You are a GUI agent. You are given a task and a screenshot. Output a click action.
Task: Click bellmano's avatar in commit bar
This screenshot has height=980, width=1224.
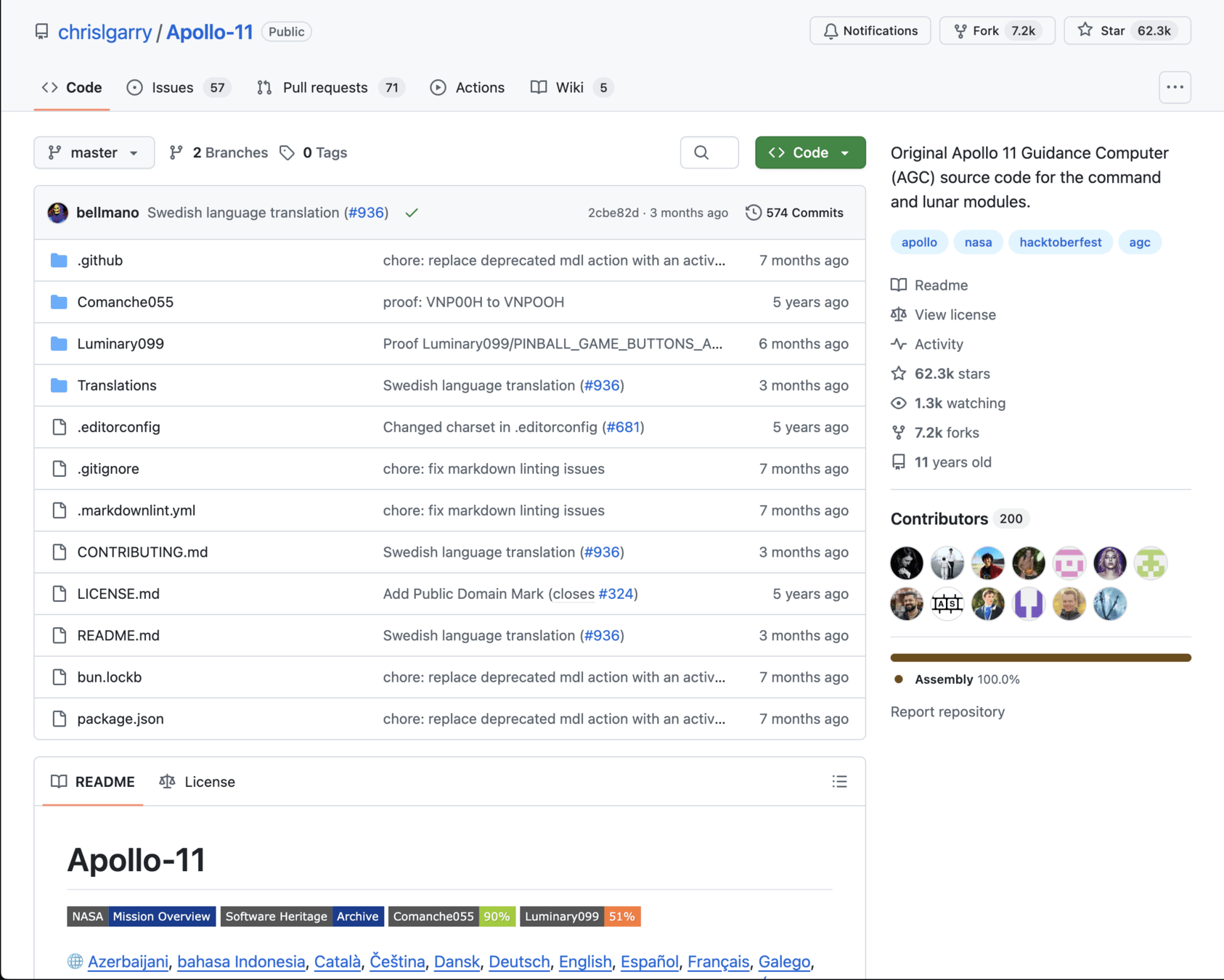(58, 213)
